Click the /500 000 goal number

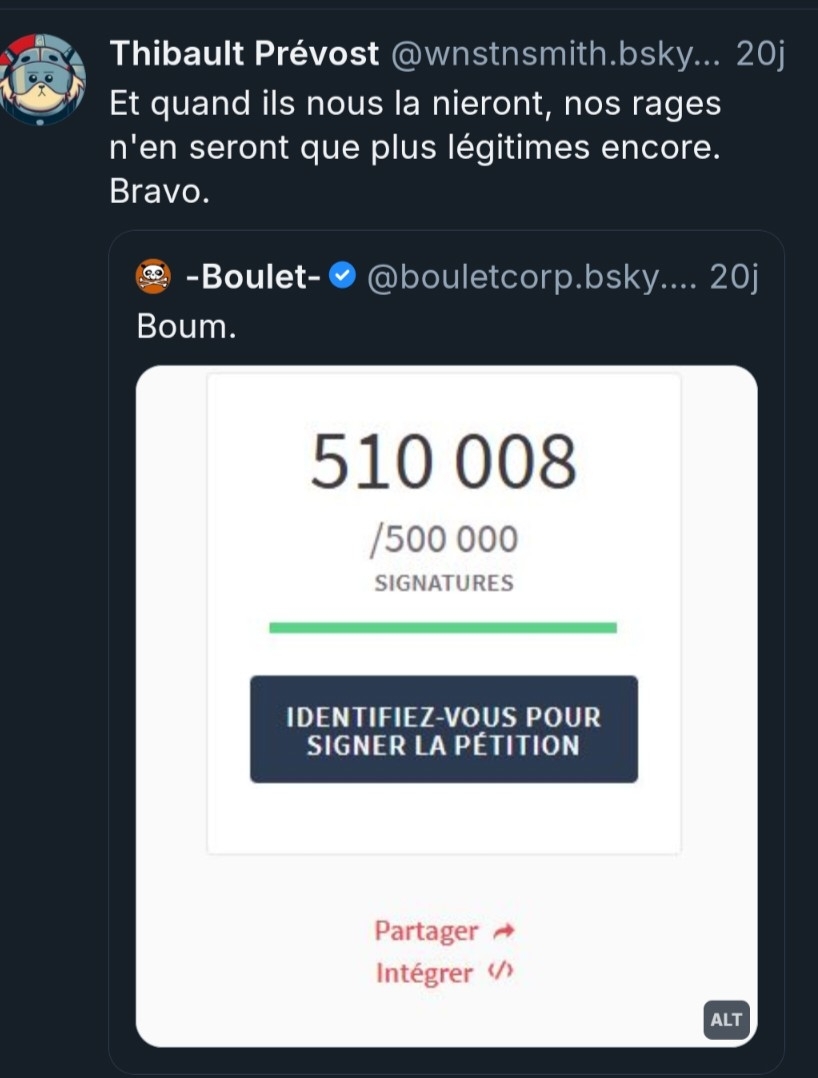coord(443,540)
